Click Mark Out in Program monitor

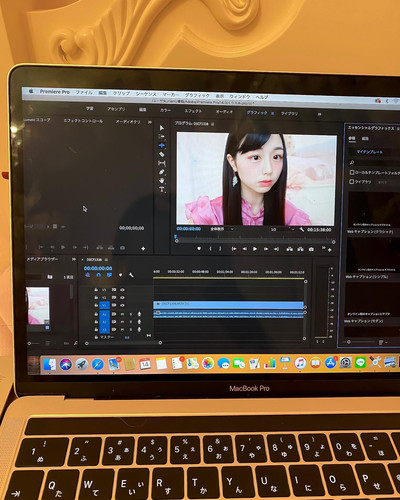pos(220,249)
